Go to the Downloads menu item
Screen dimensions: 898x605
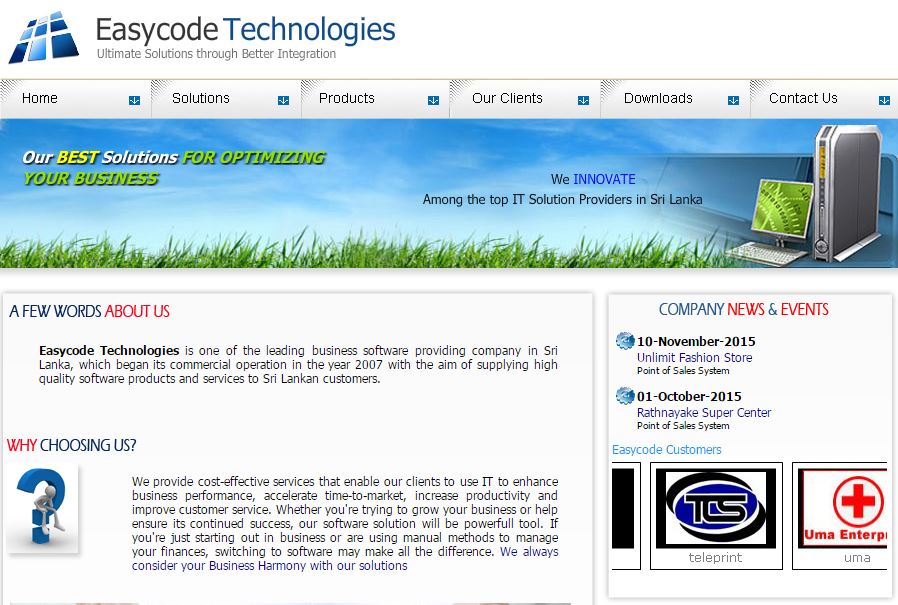pyautogui.click(x=658, y=98)
